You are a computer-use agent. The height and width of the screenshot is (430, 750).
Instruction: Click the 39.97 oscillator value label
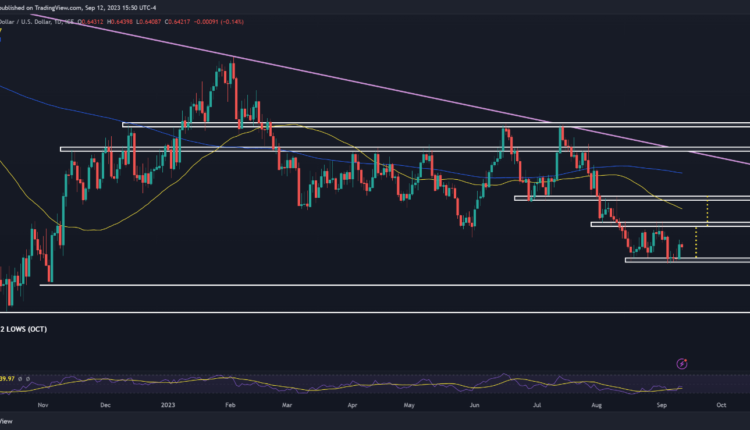click(x=10, y=379)
